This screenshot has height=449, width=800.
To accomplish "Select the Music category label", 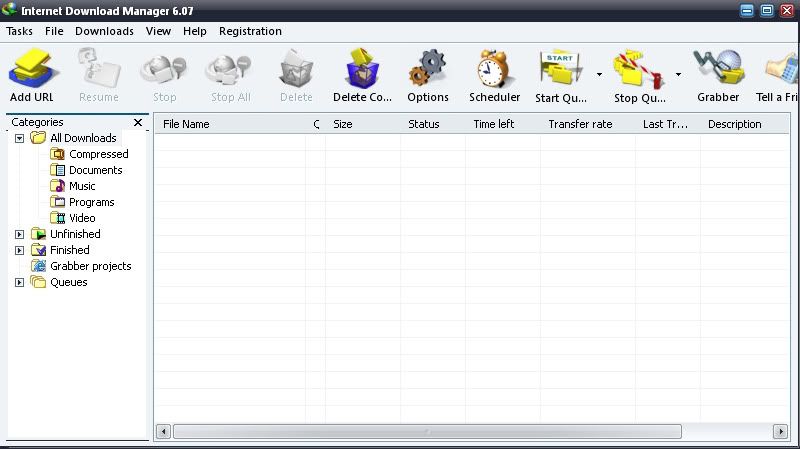I will (82, 186).
